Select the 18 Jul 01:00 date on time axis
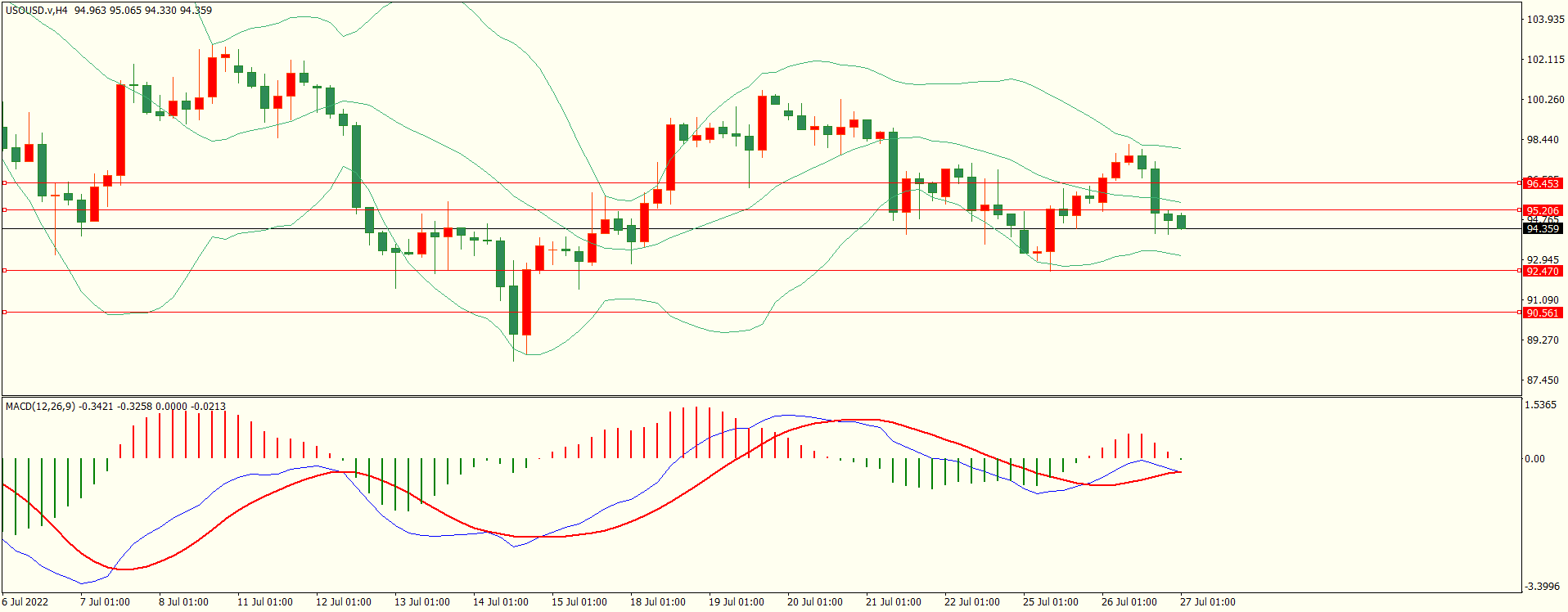The height and width of the screenshot is (612, 1568). tap(657, 602)
